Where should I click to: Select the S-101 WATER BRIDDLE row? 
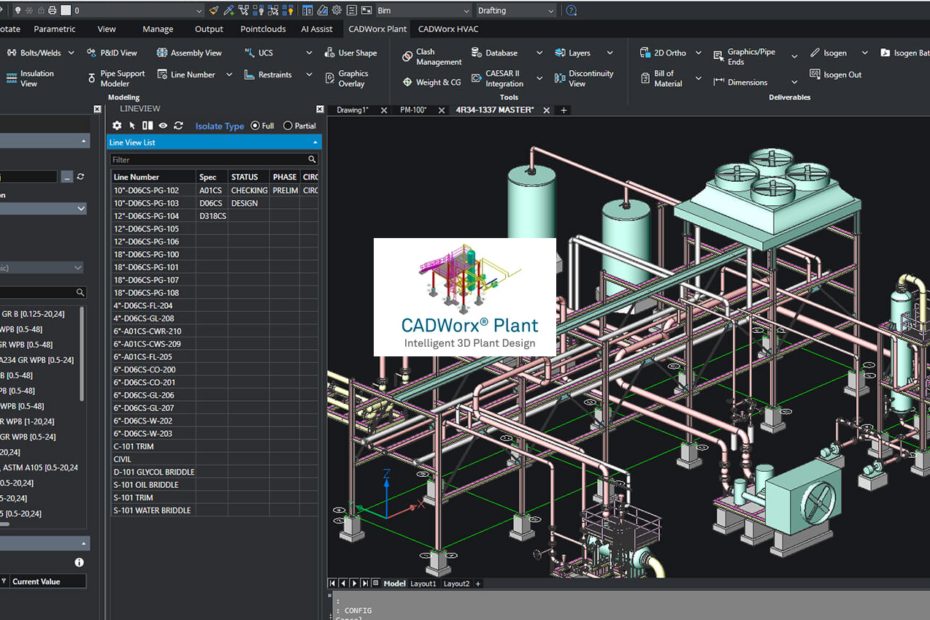[x=215, y=510]
